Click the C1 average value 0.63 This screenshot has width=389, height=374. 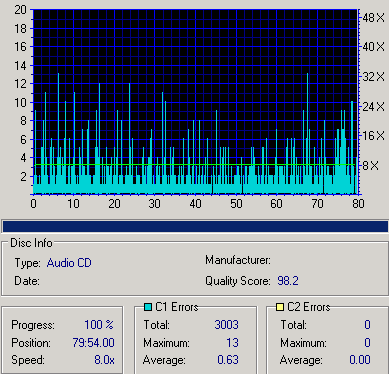(228, 360)
